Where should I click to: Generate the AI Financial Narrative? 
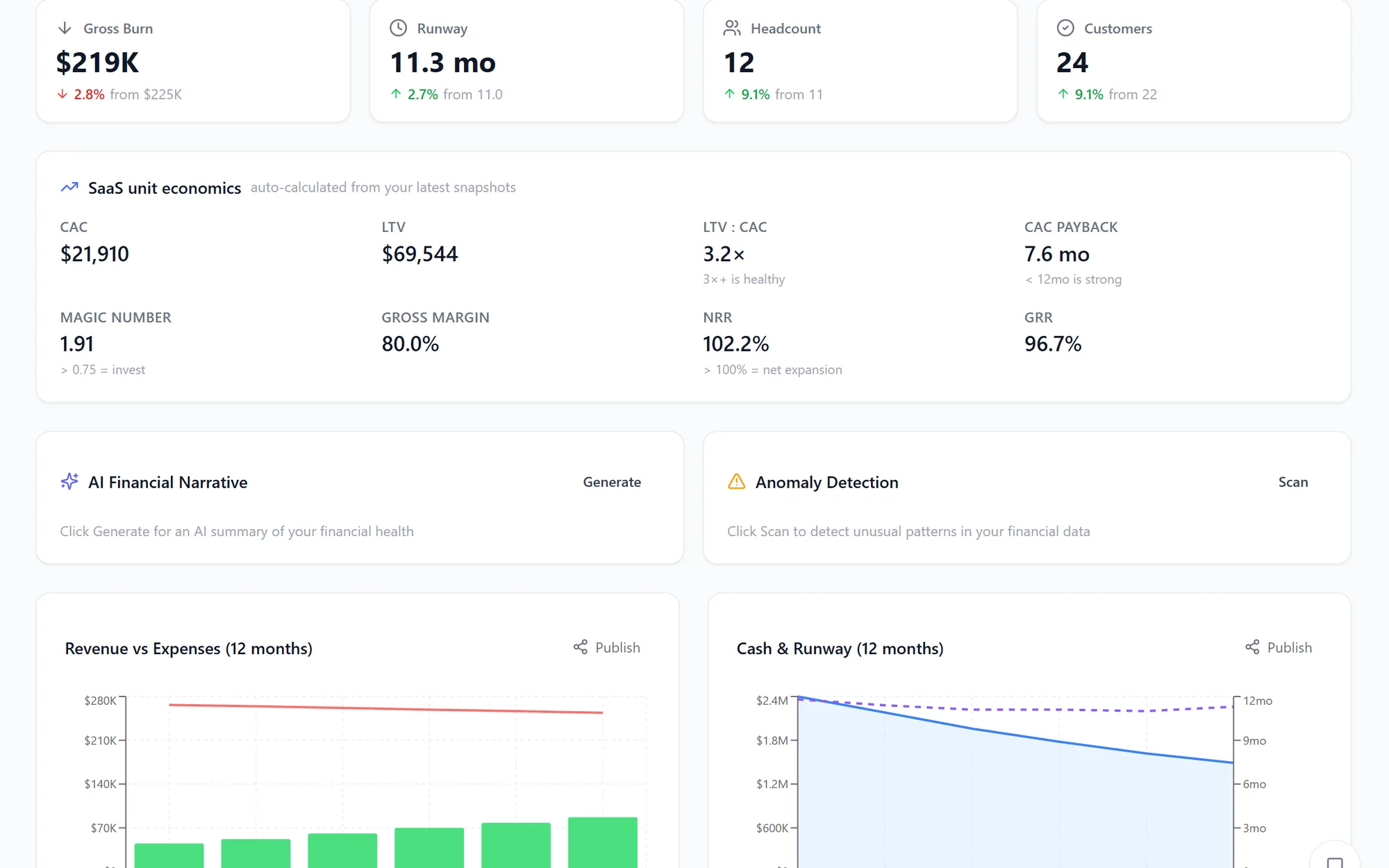(x=612, y=482)
